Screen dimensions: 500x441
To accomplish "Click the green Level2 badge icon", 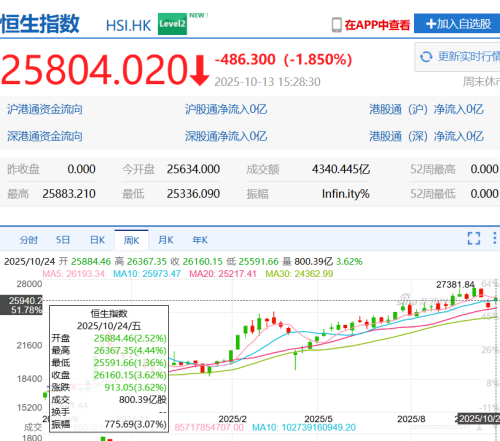I will pos(172,24).
